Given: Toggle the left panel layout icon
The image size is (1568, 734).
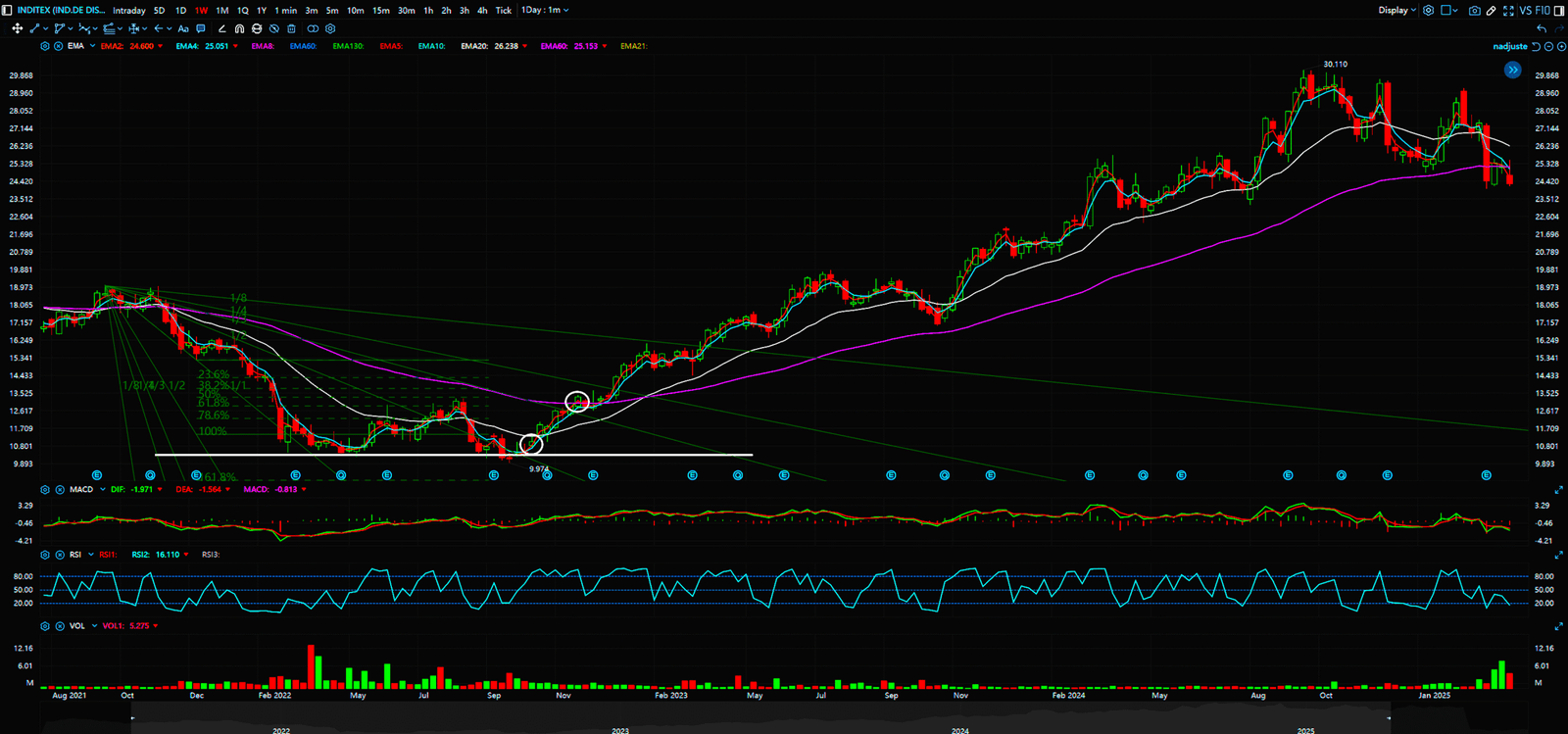Looking at the screenshot, I should (8, 11).
